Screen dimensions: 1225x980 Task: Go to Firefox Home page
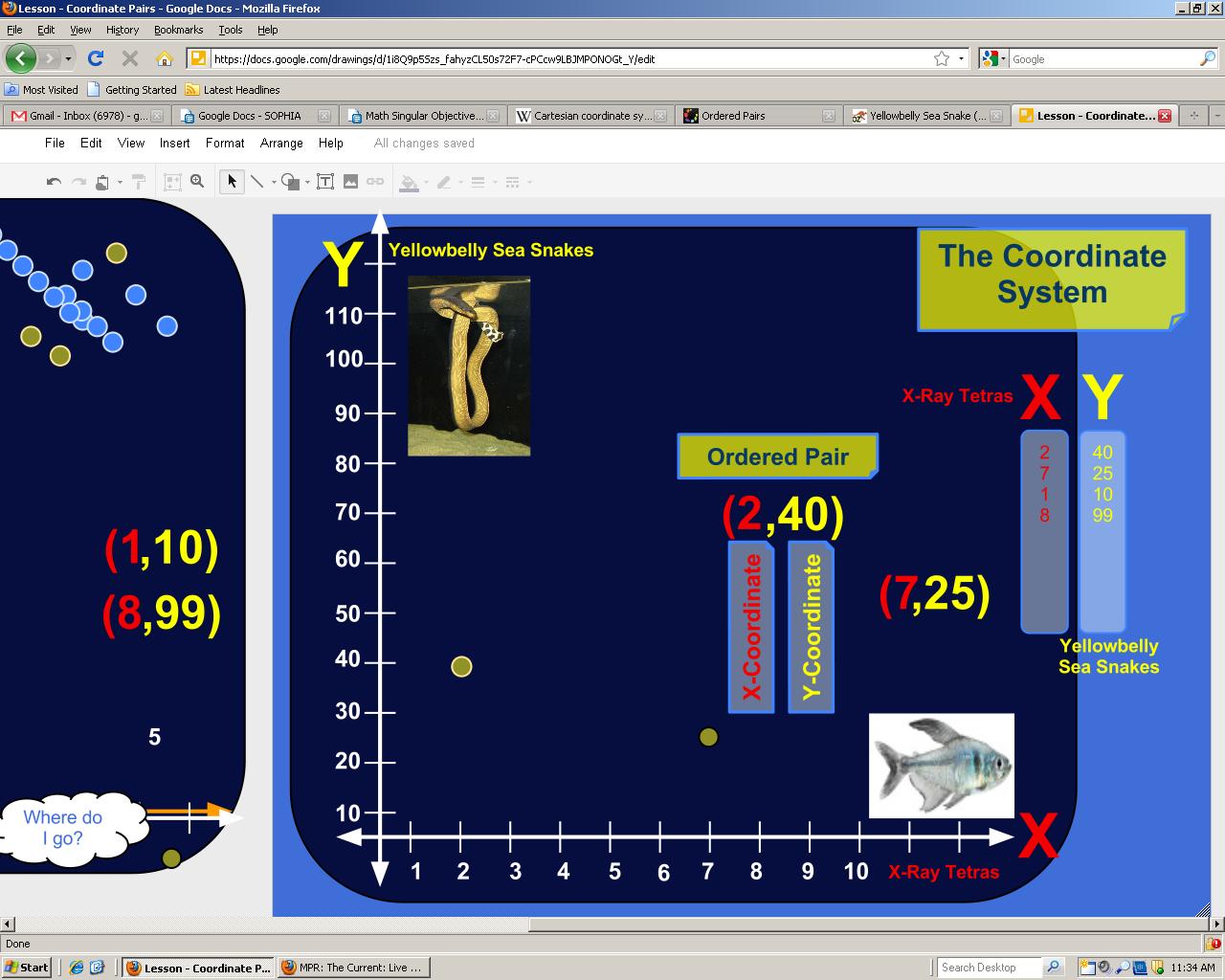tap(165, 58)
